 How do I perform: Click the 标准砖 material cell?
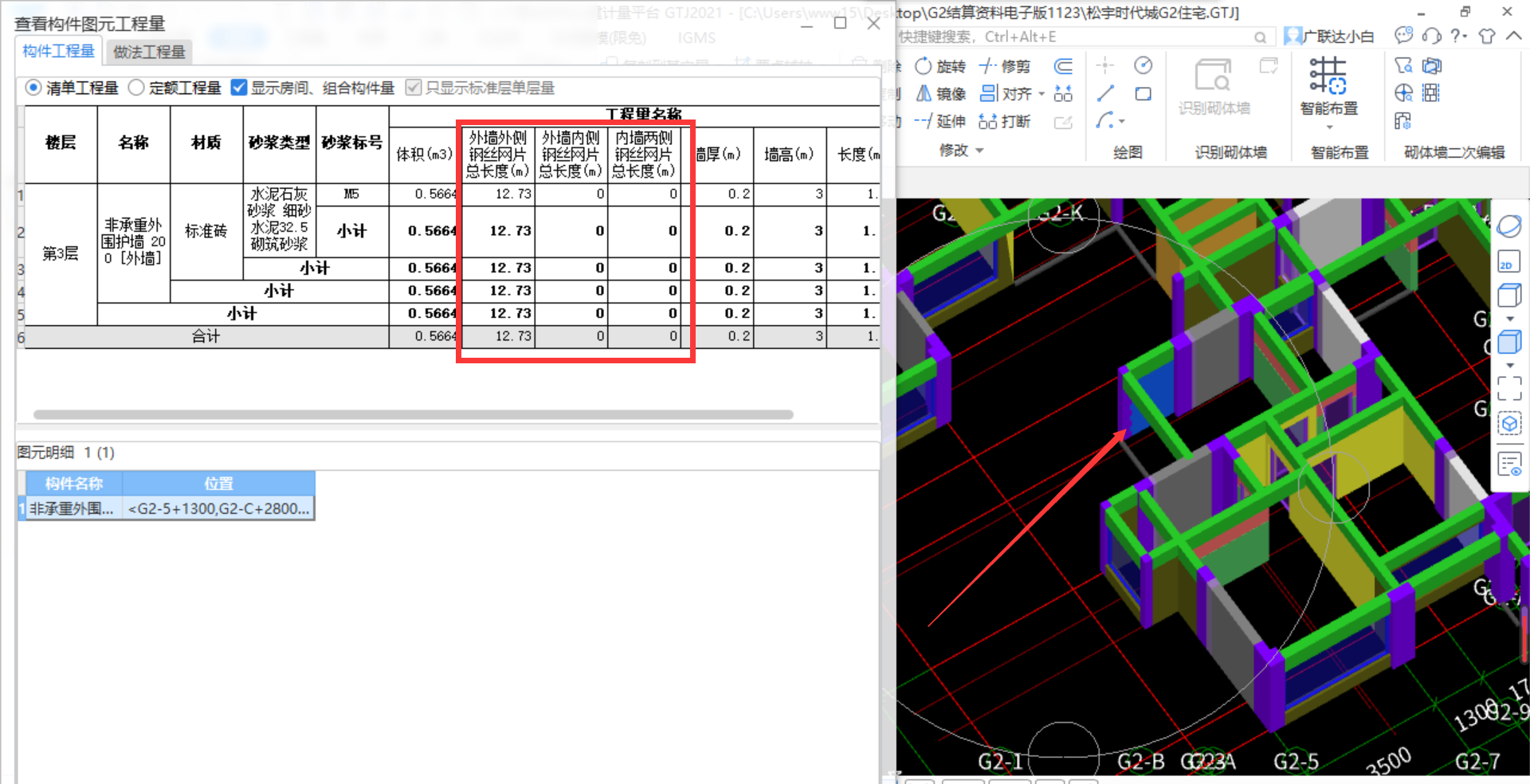[206, 231]
